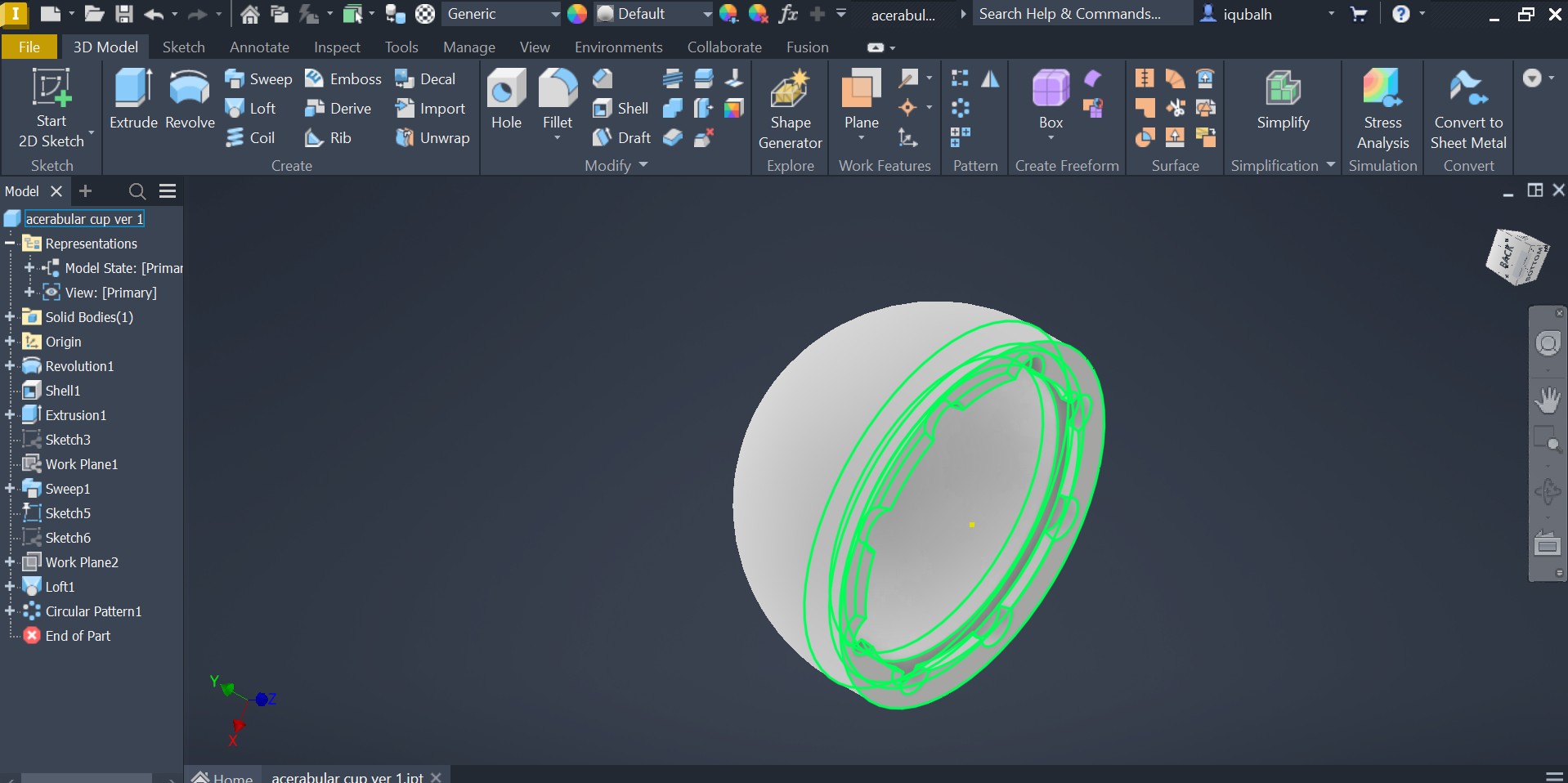1568x783 pixels.
Task: Select the Shell tool
Action: click(619, 107)
